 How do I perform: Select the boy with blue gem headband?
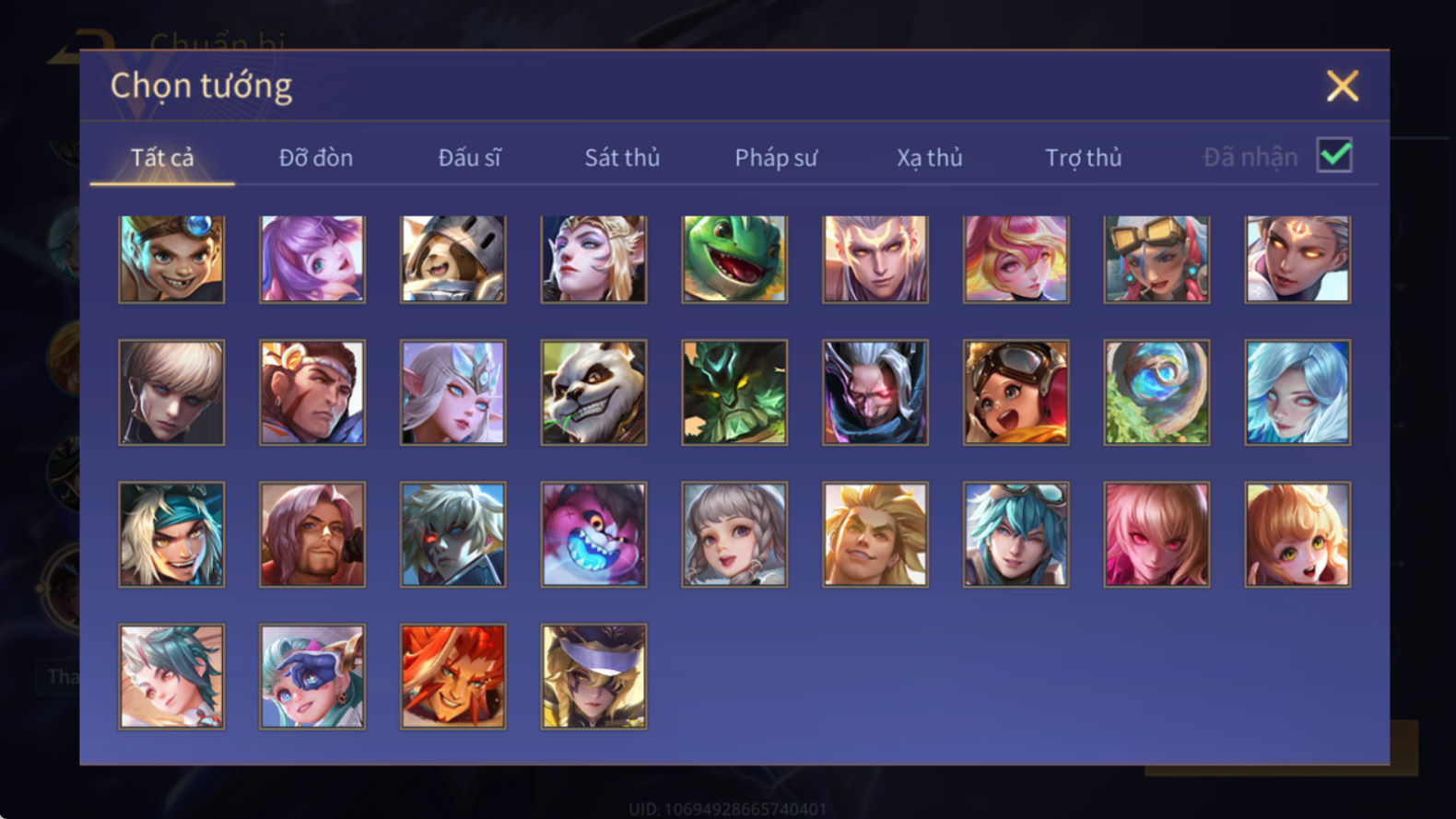pyautogui.click(x=171, y=259)
